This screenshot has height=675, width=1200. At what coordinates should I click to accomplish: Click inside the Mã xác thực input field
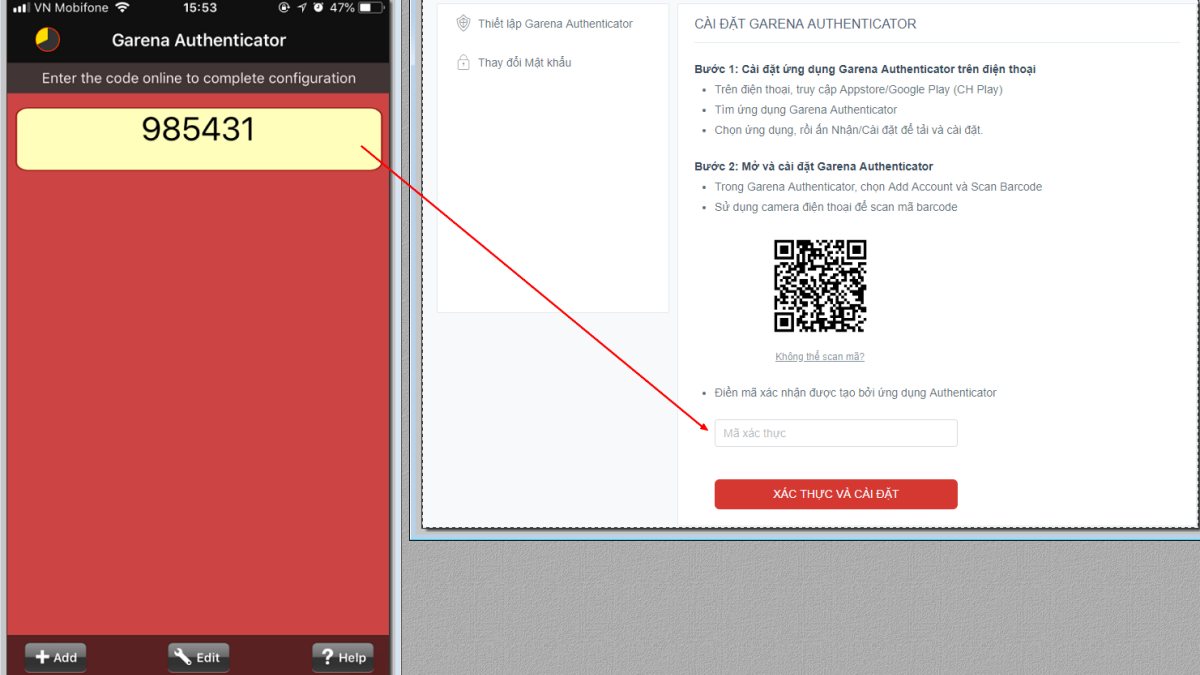pos(835,432)
